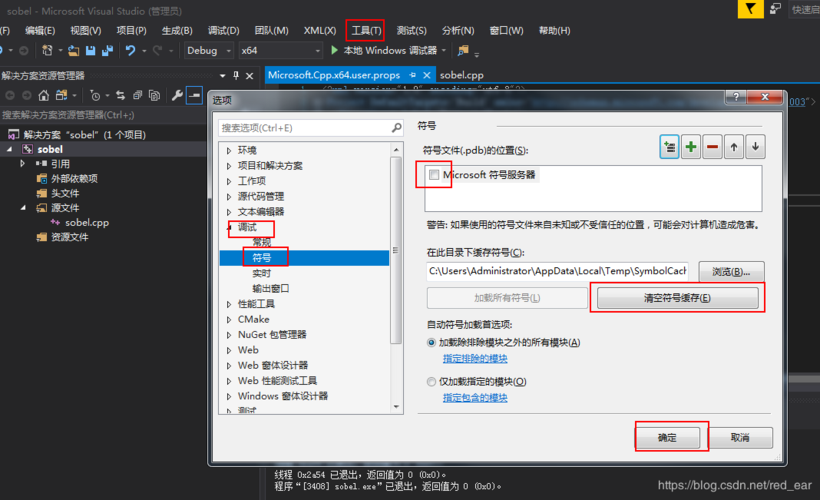Open the 调试(D) menu
Viewport: 820px width, 500px height.
pos(223,30)
